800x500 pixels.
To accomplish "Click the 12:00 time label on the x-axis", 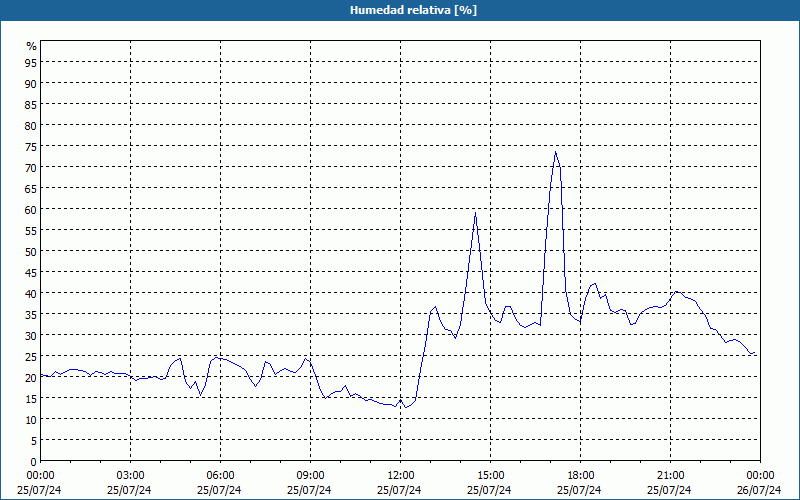I will coord(401,476).
